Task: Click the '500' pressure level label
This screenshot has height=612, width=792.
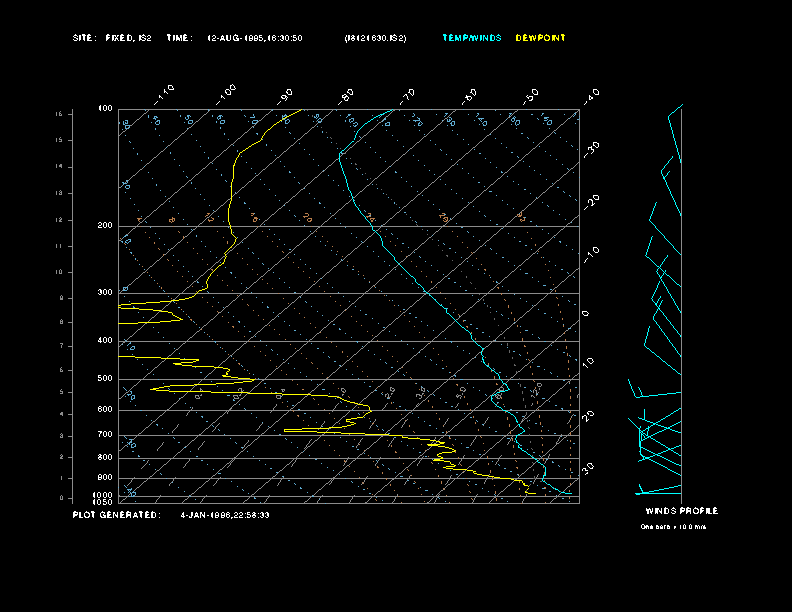Action: (105, 378)
